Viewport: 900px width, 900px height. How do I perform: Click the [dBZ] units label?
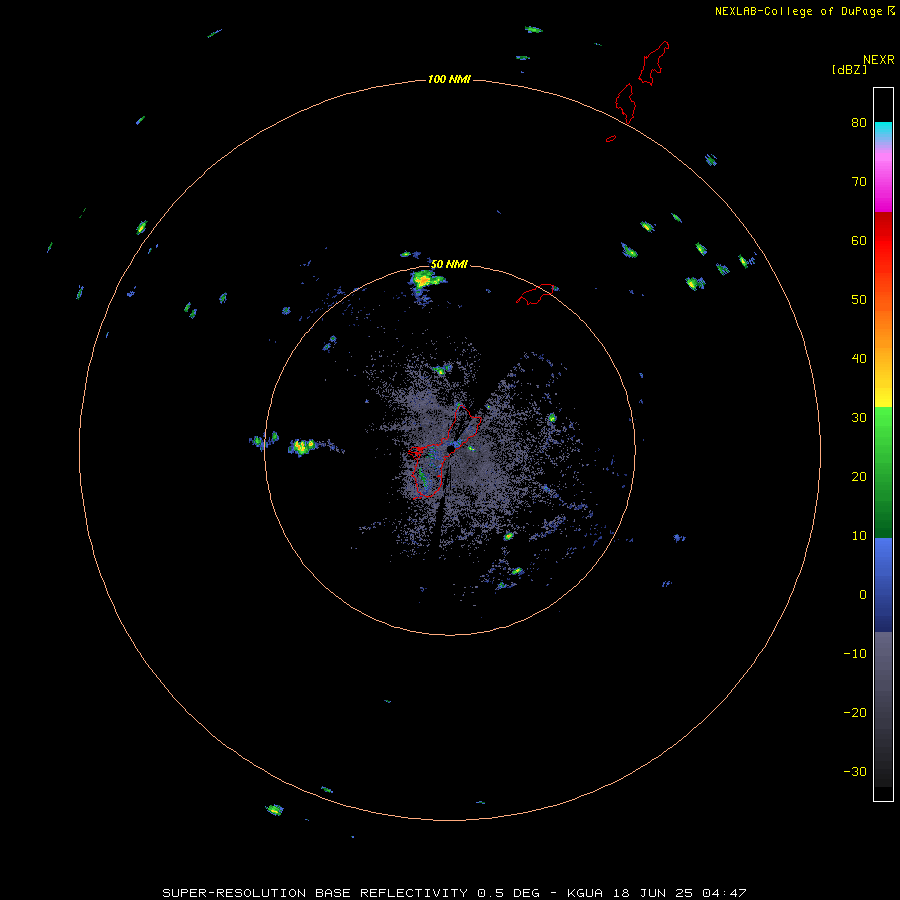coord(849,70)
